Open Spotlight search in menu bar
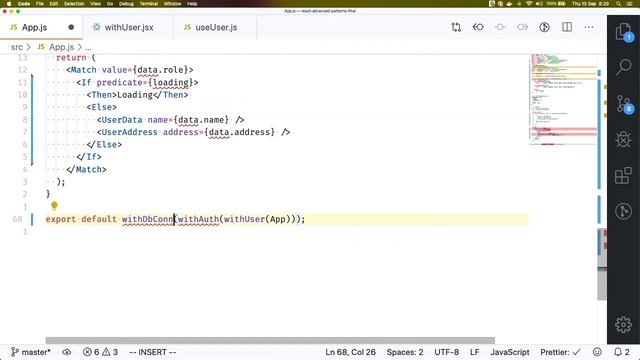 (619, 4)
